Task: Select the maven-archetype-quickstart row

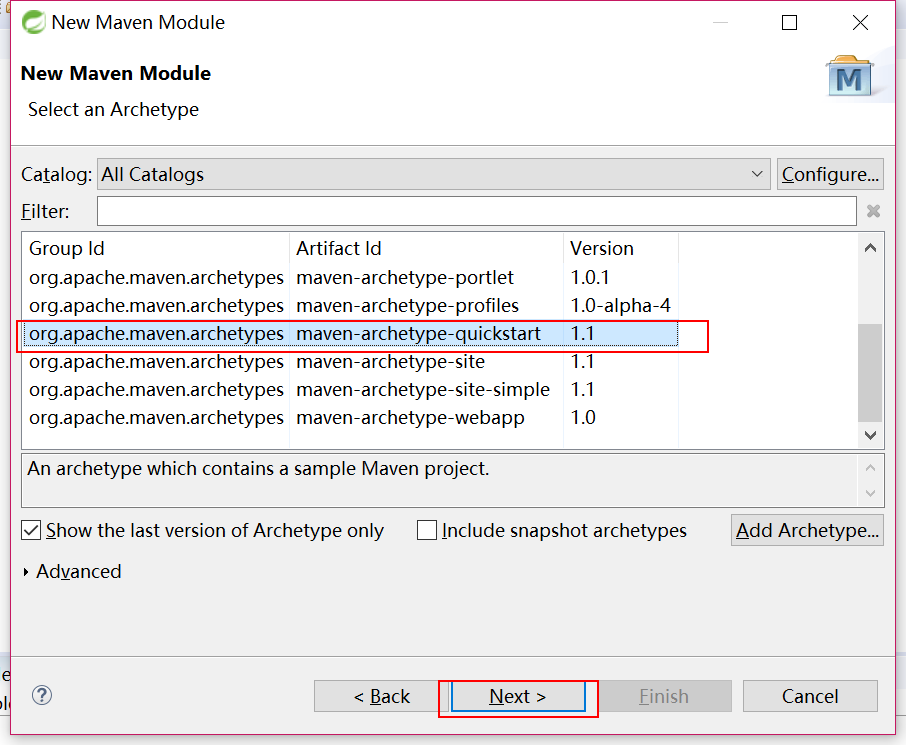Action: tap(351, 333)
